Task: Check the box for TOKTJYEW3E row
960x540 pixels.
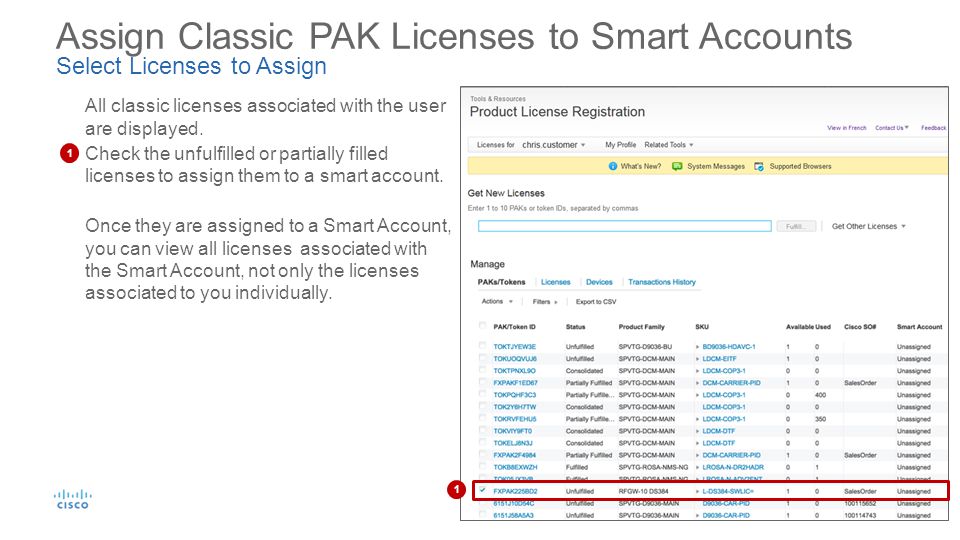Action: (482, 345)
